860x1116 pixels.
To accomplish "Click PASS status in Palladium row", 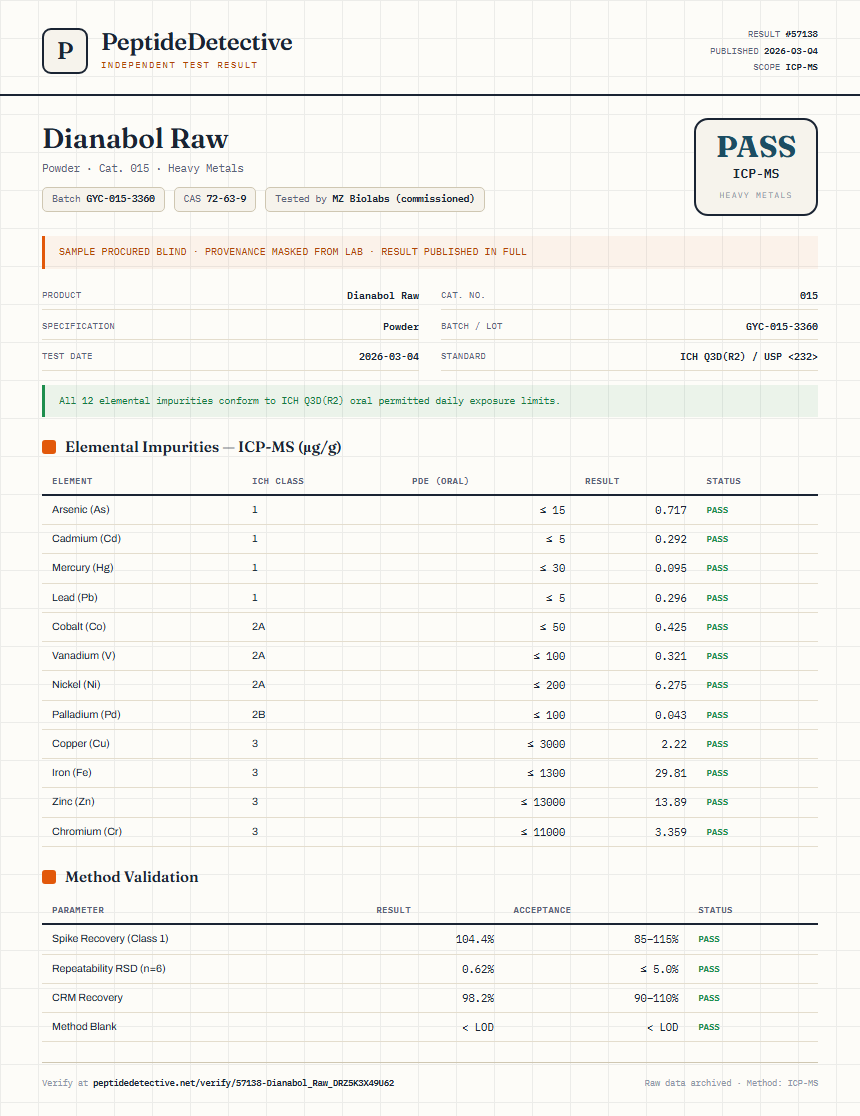I will (717, 715).
